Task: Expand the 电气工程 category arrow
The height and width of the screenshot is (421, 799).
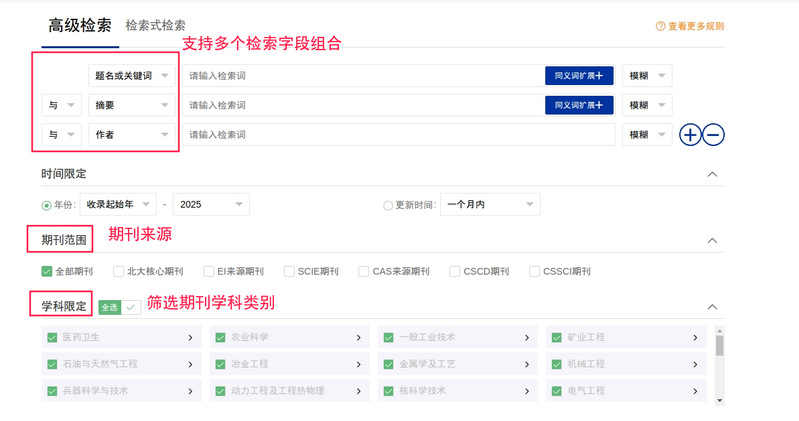Action: tap(696, 391)
